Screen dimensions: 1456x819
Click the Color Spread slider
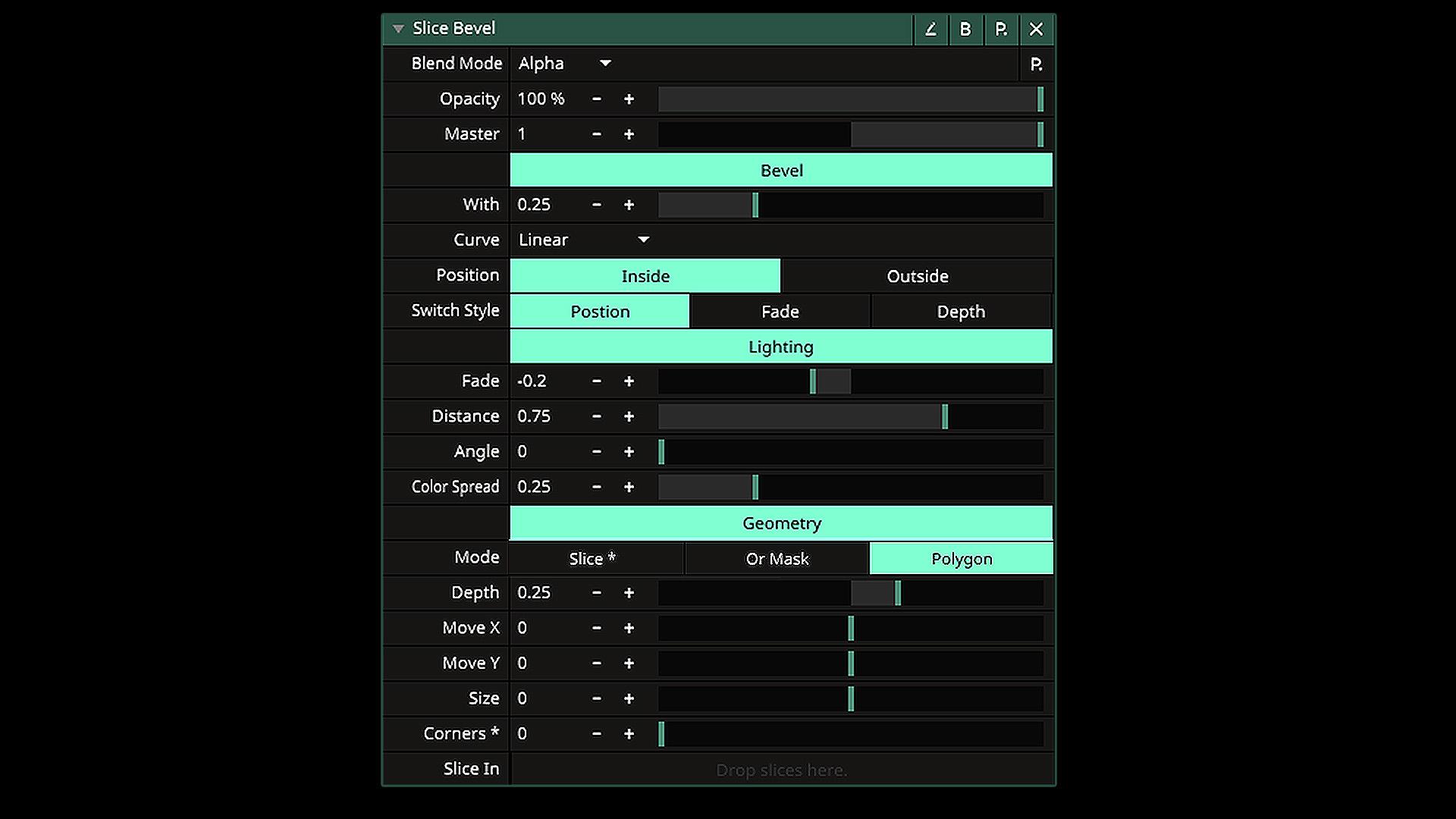coord(851,487)
